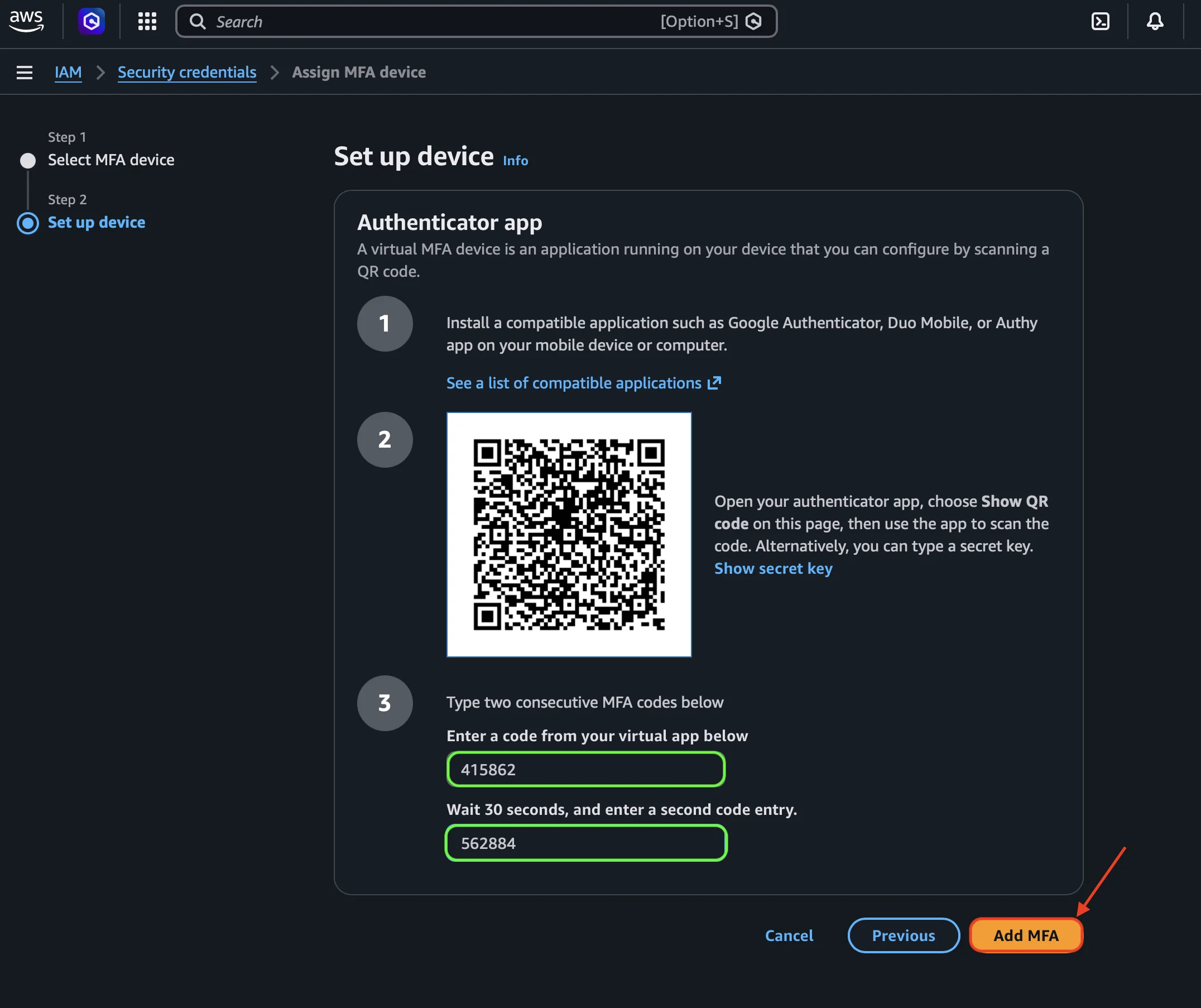Select Step 2 Set up device
Image resolution: width=1201 pixels, height=1008 pixels.
(x=96, y=222)
